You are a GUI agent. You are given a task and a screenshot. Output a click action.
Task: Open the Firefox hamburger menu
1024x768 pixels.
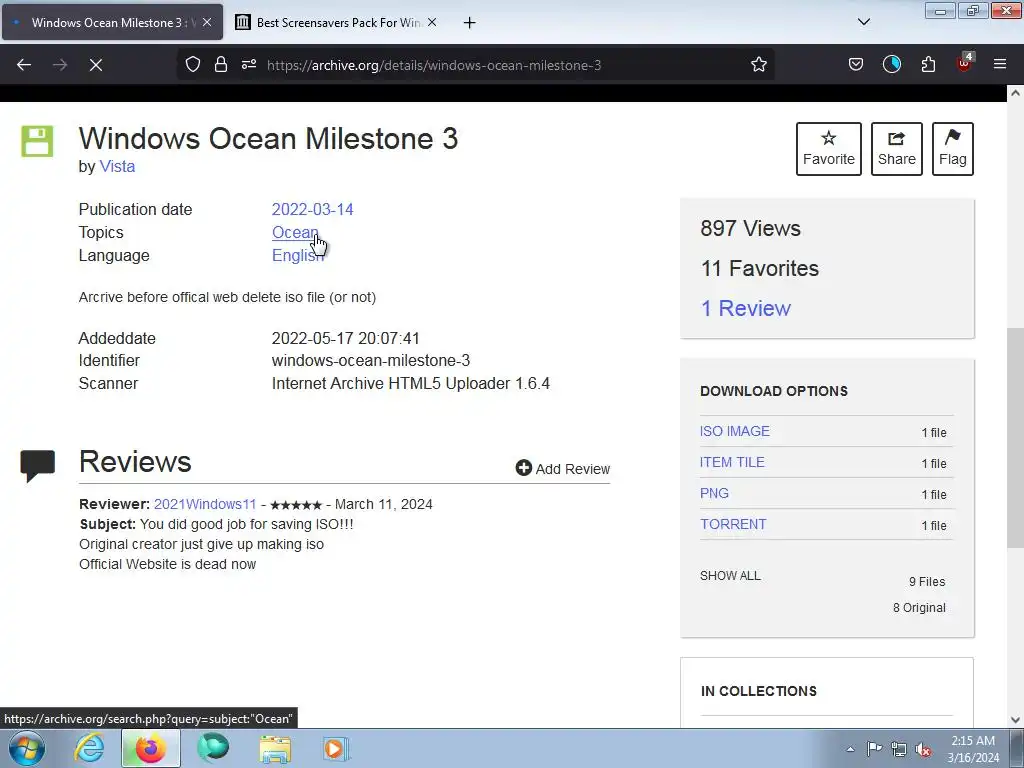tap(1000, 64)
